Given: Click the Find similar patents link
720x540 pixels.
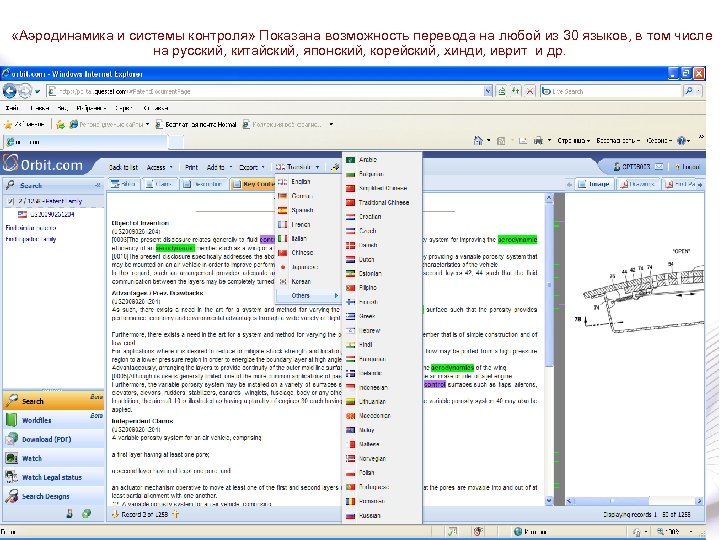Looking at the screenshot, I should click(x=31, y=228).
